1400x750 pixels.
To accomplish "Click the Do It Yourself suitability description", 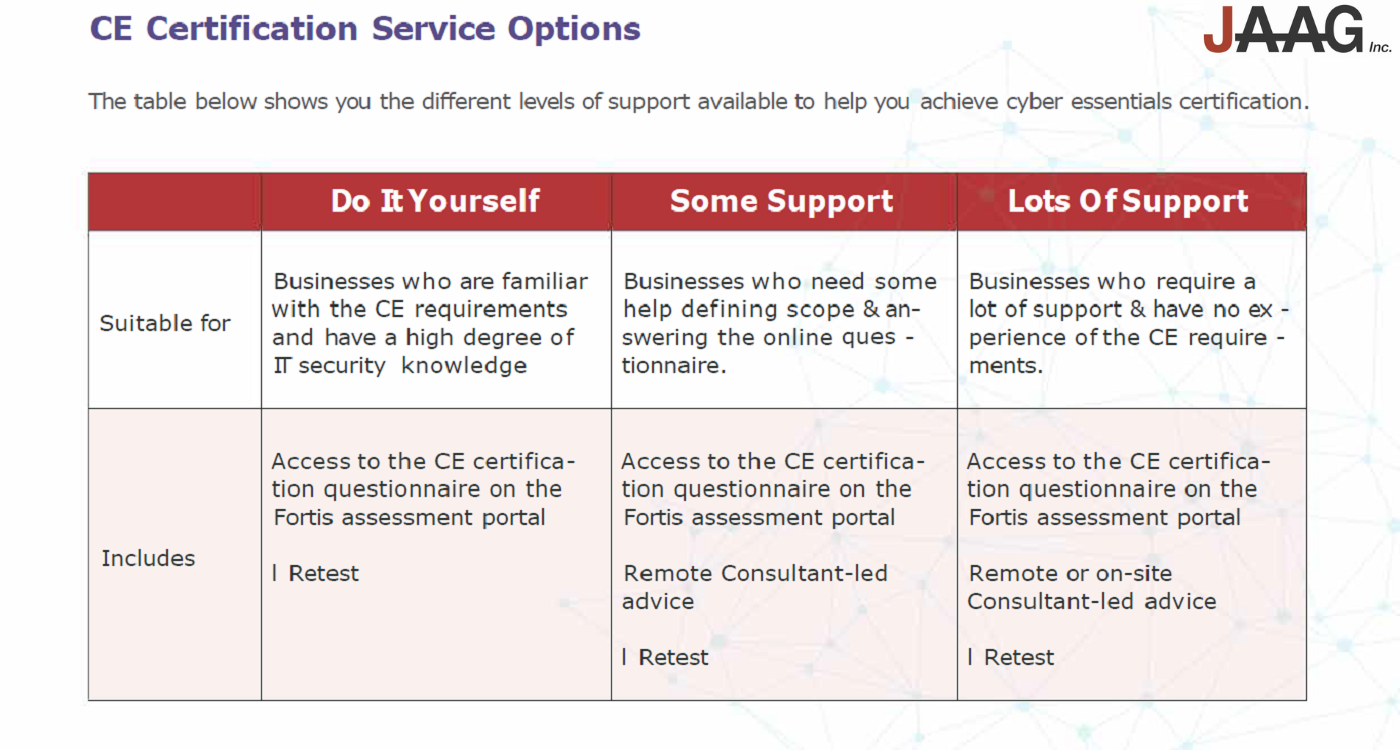I will pos(430,323).
